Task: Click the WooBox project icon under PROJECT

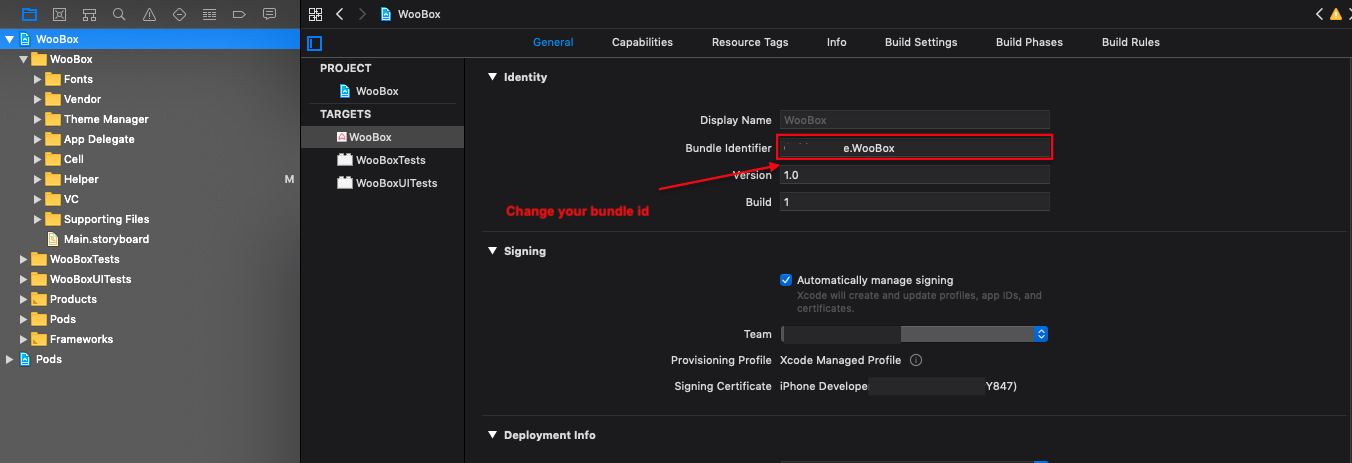Action: (x=345, y=91)
